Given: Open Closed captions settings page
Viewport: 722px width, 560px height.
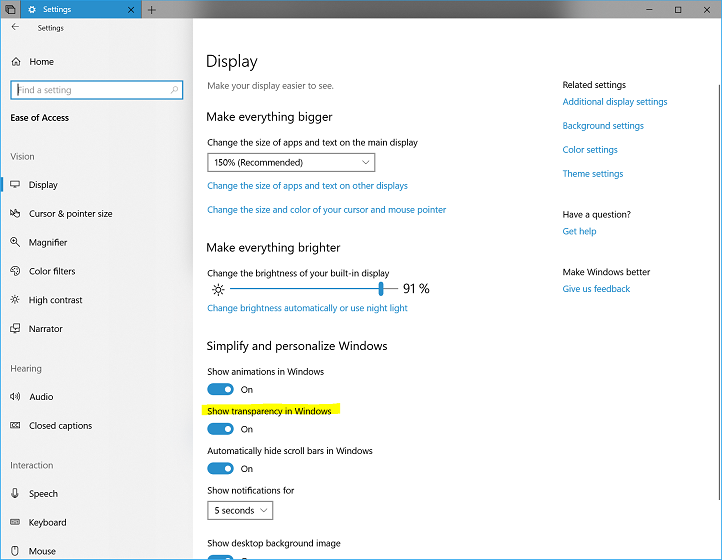Looking at the screenshot, I should [x=60, y=426].
